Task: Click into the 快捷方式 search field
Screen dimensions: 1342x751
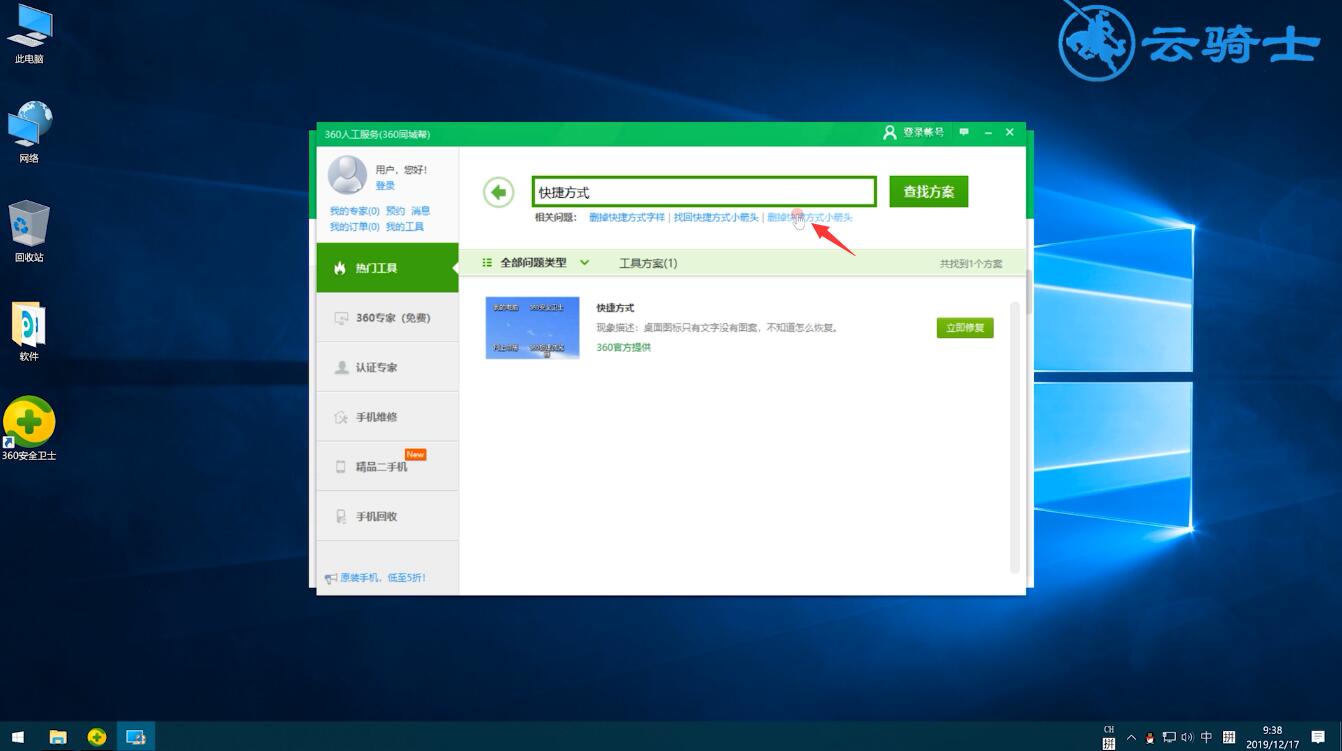Action: click(x=704, y=192)
